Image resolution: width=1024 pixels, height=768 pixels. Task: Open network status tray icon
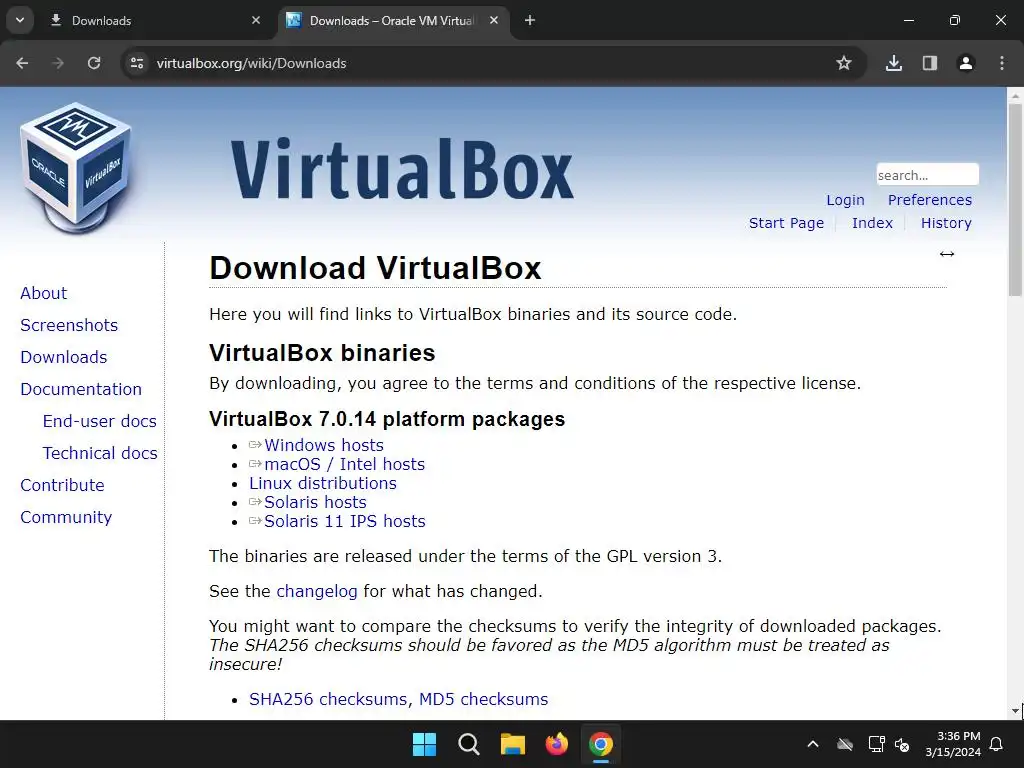(x=876, y=744)
